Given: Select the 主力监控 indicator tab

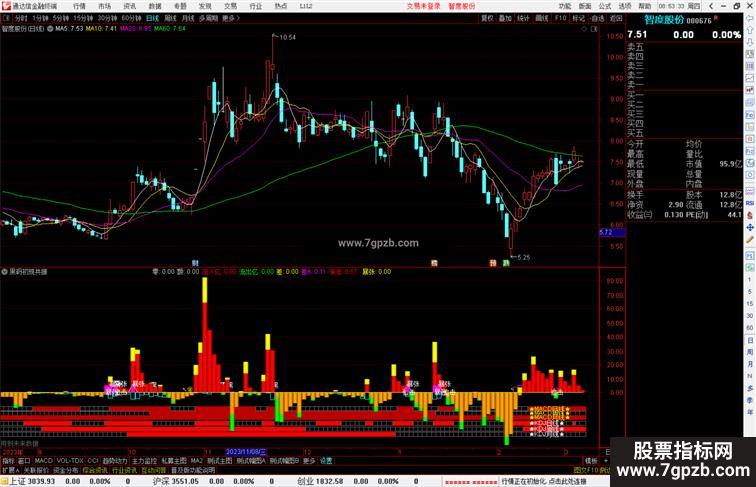Looking at the screenshot, I should coord(144,461).
